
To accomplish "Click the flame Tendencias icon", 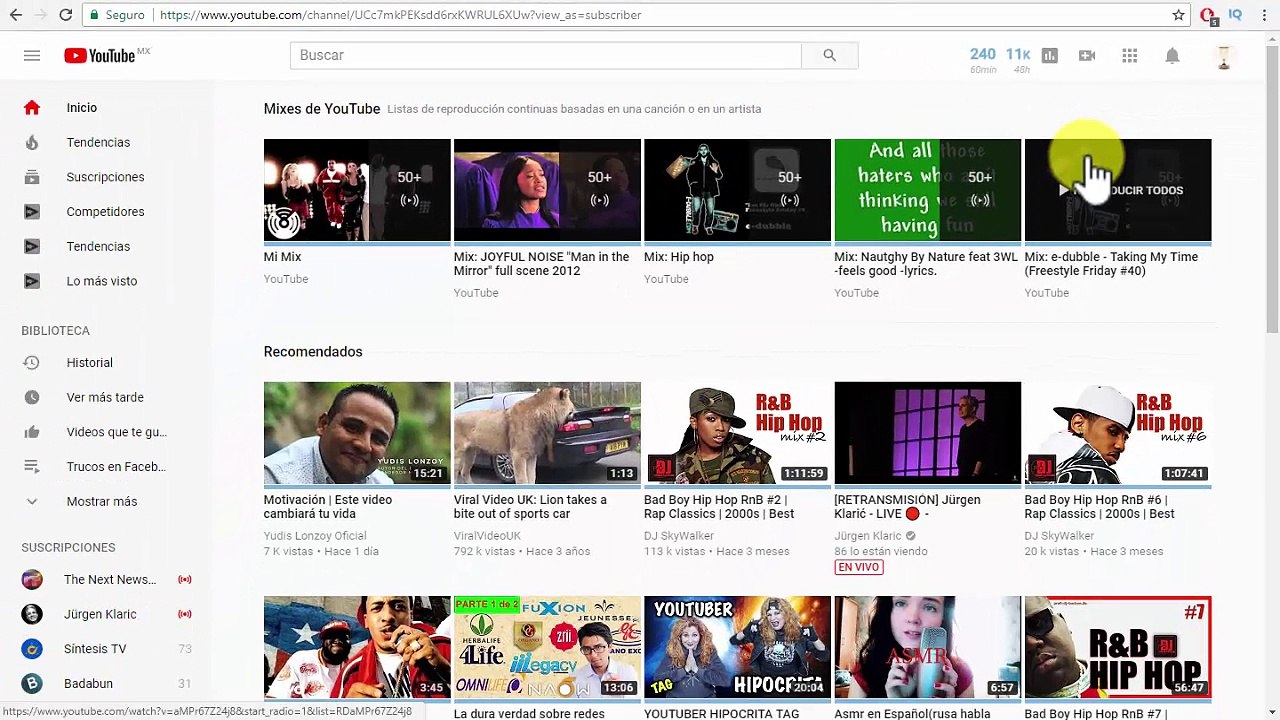I will pyautogui.click(x=32, y=143).
